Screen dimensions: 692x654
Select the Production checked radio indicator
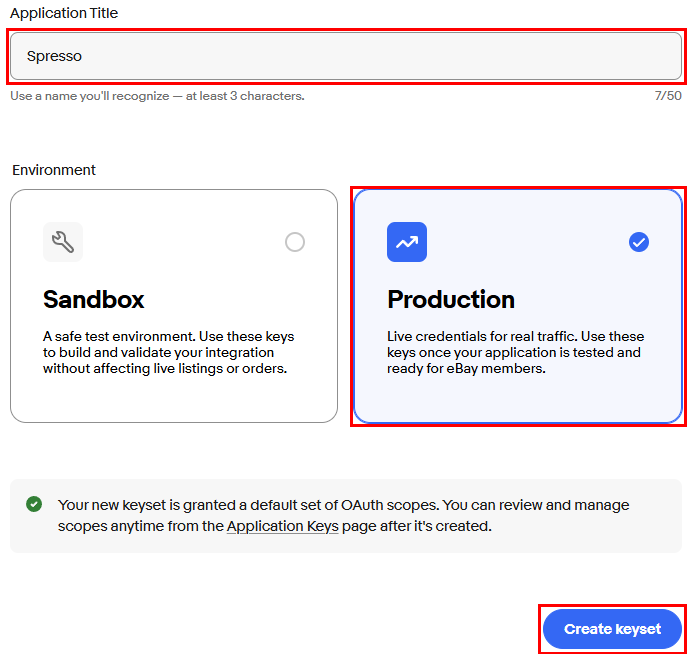(639, 242)
